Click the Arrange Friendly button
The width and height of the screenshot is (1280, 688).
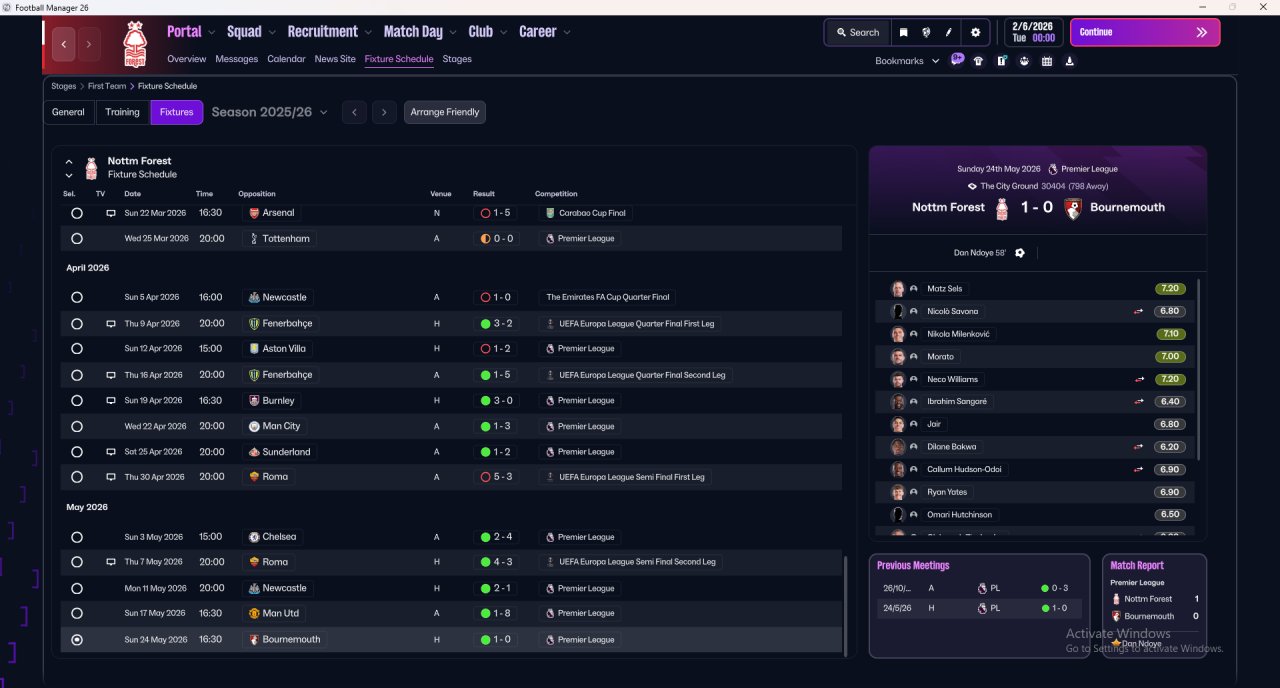coord(445,112)
